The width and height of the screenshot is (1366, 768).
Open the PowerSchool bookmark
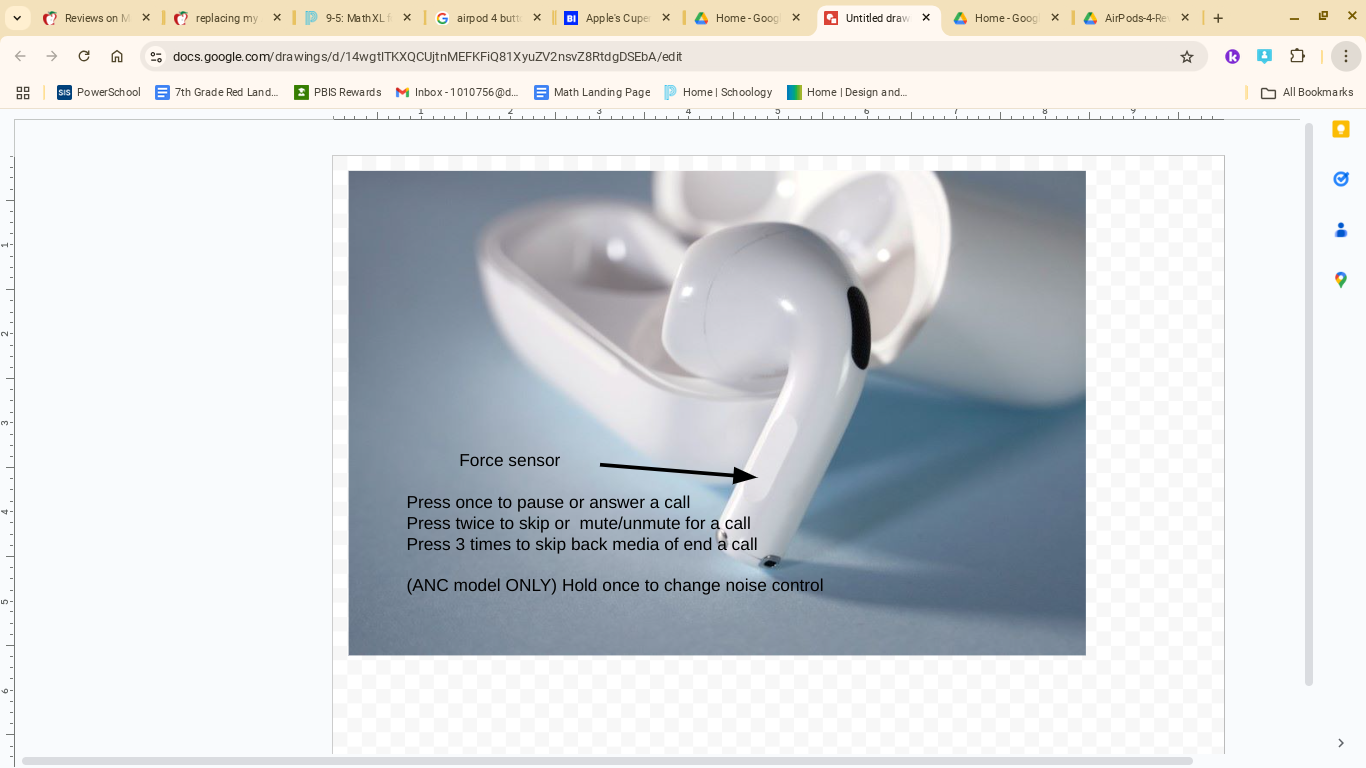click(x=99, y=92)
